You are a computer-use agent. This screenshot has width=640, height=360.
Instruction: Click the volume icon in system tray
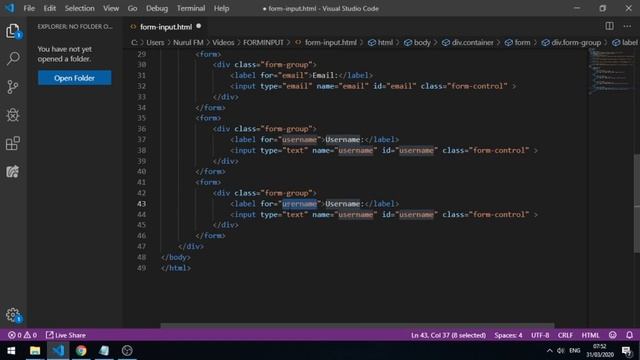(561, 351)
